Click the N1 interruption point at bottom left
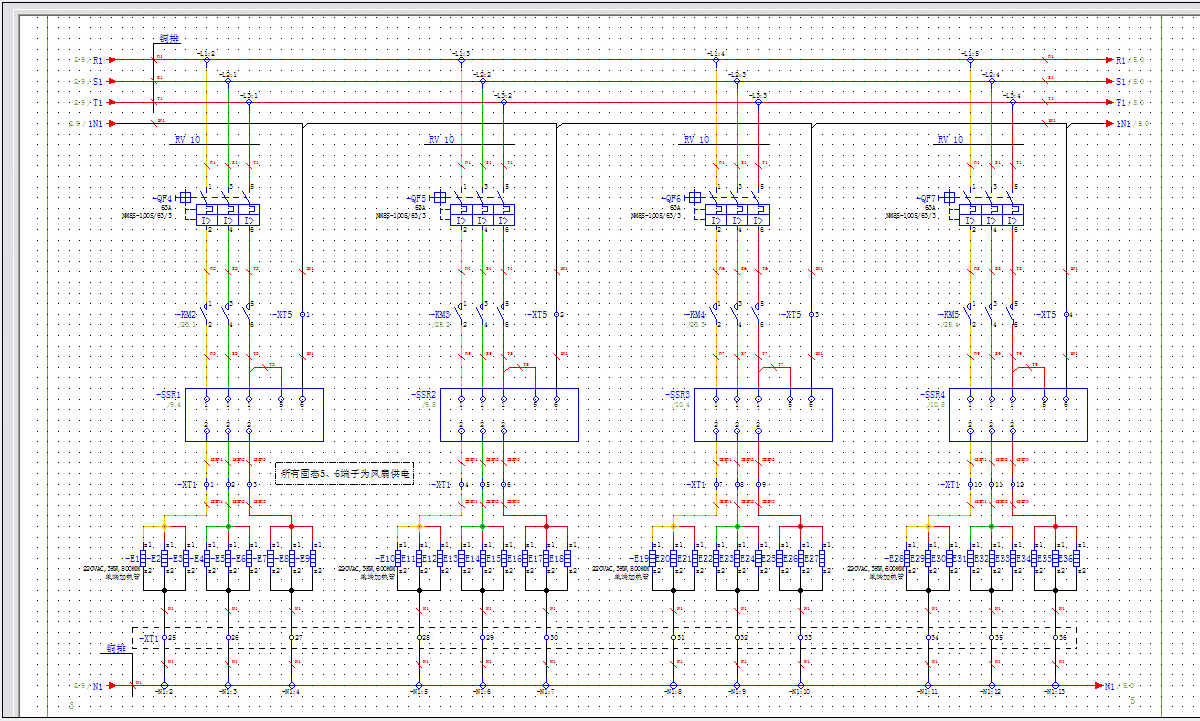 click(x=111, y=686)
